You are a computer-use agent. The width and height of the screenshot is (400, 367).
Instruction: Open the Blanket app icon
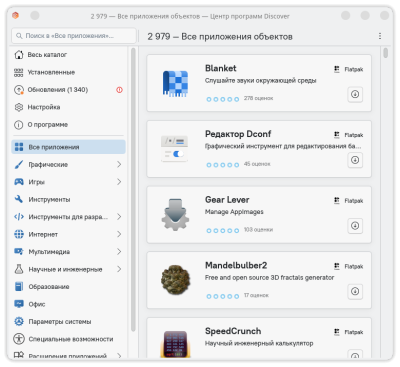175,83
